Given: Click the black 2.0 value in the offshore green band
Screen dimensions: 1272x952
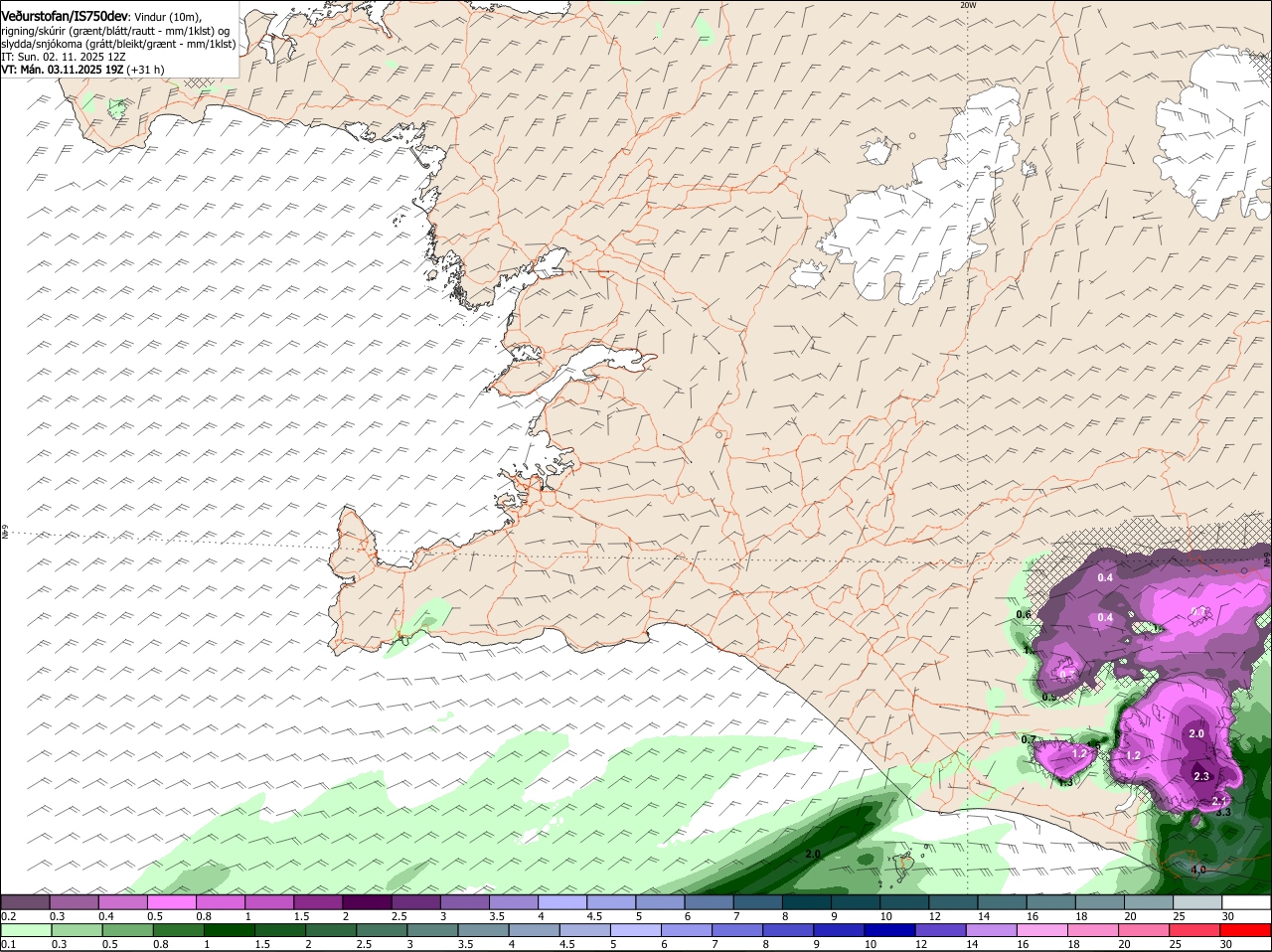Looking at the screenshot, I should (x=813, y=854).
